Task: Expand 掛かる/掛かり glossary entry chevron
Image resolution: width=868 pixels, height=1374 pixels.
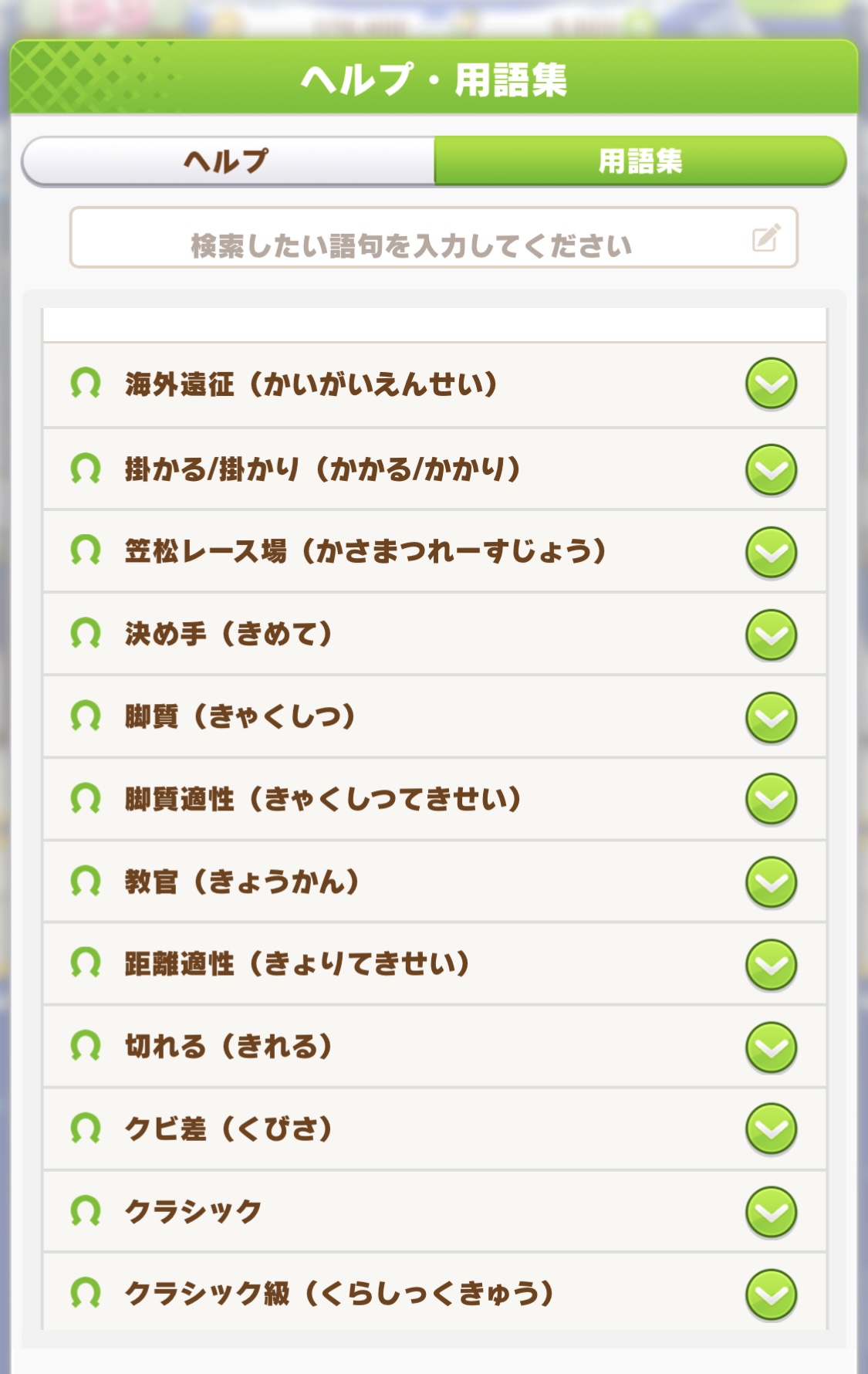Action: click(771, 469)
